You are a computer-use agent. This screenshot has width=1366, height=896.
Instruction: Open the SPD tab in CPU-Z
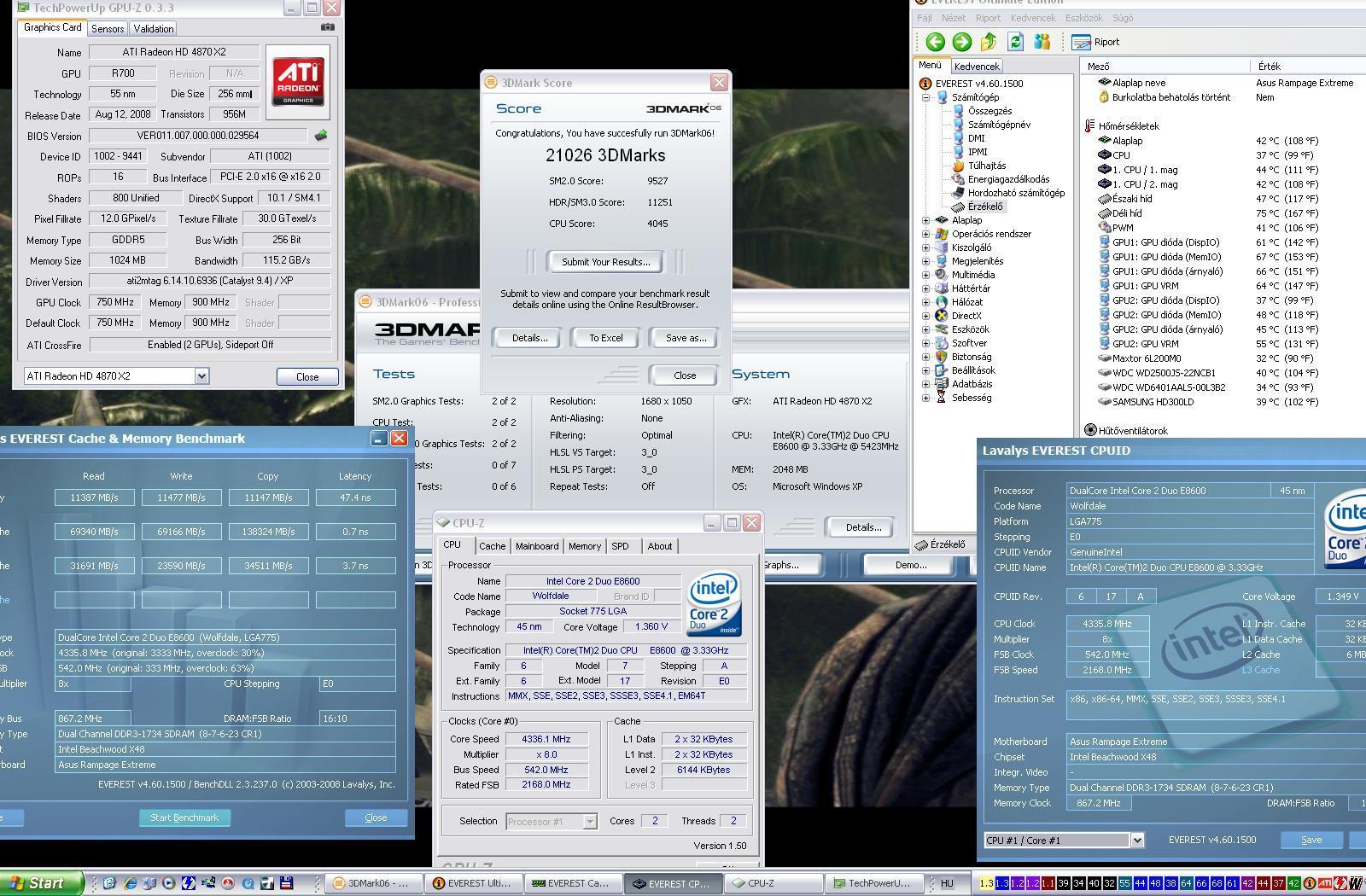point(621,546)
